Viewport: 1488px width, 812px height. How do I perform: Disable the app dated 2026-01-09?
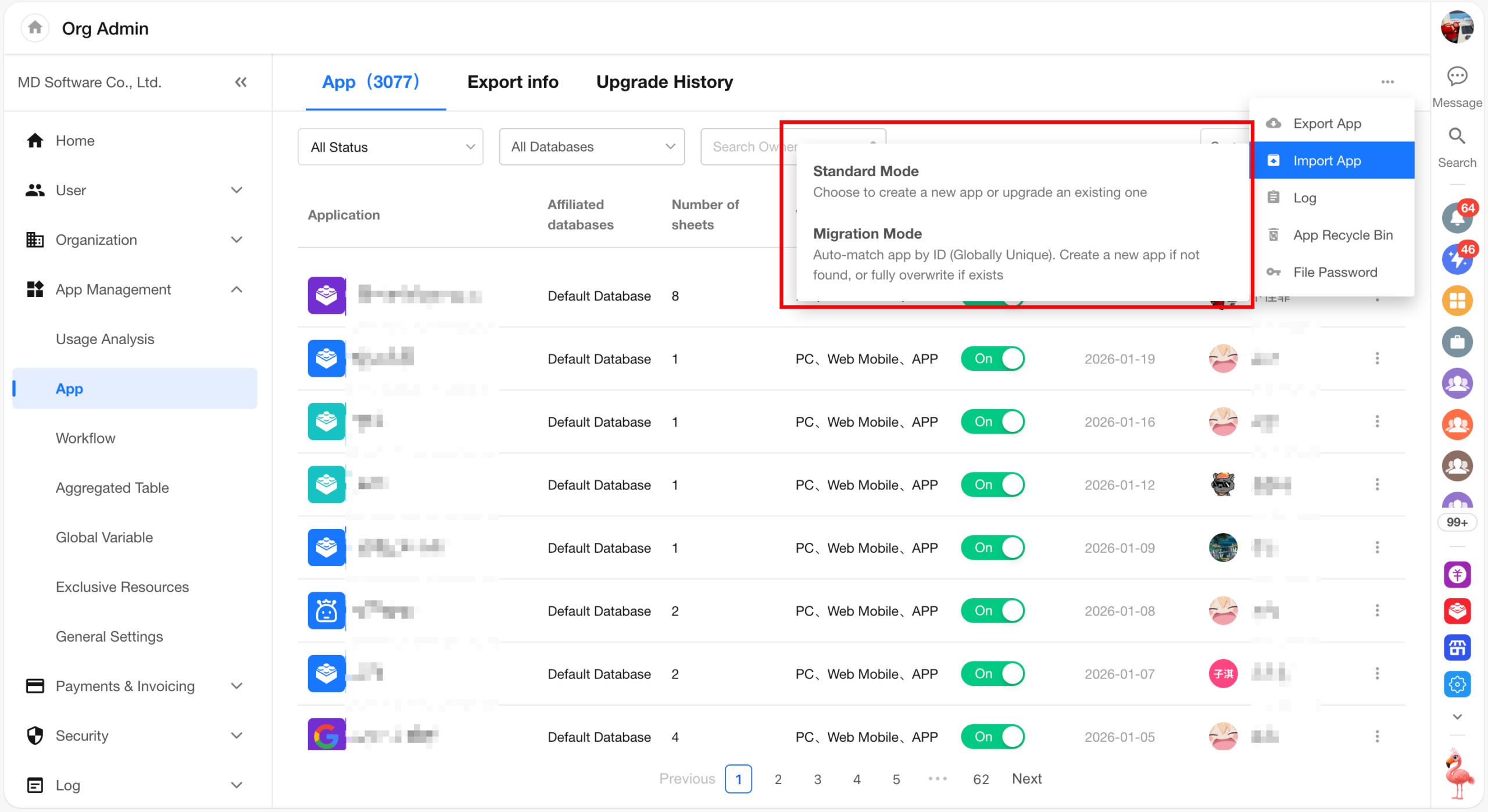pyautogui.click(x=992, y=548)
